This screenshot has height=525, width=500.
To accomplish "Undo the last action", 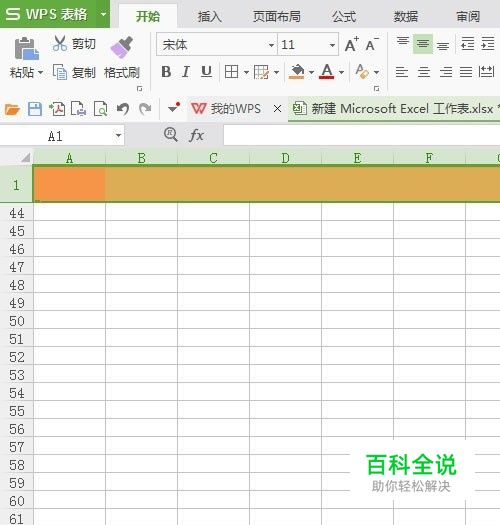I will 123,109.
